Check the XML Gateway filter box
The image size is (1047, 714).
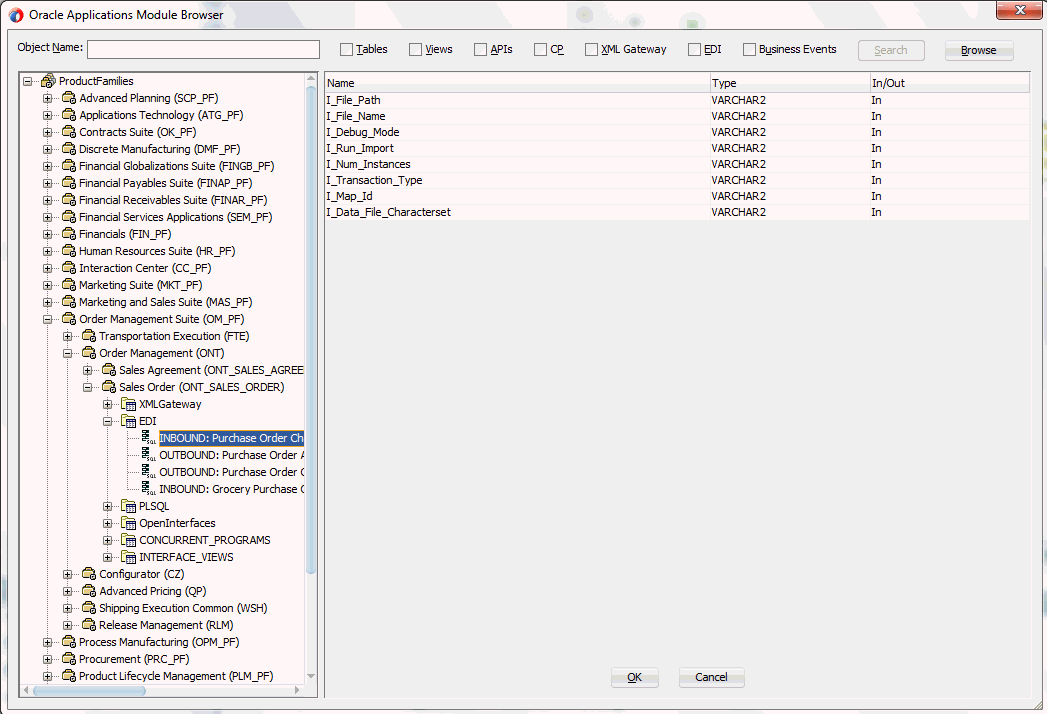click(591, 49)
